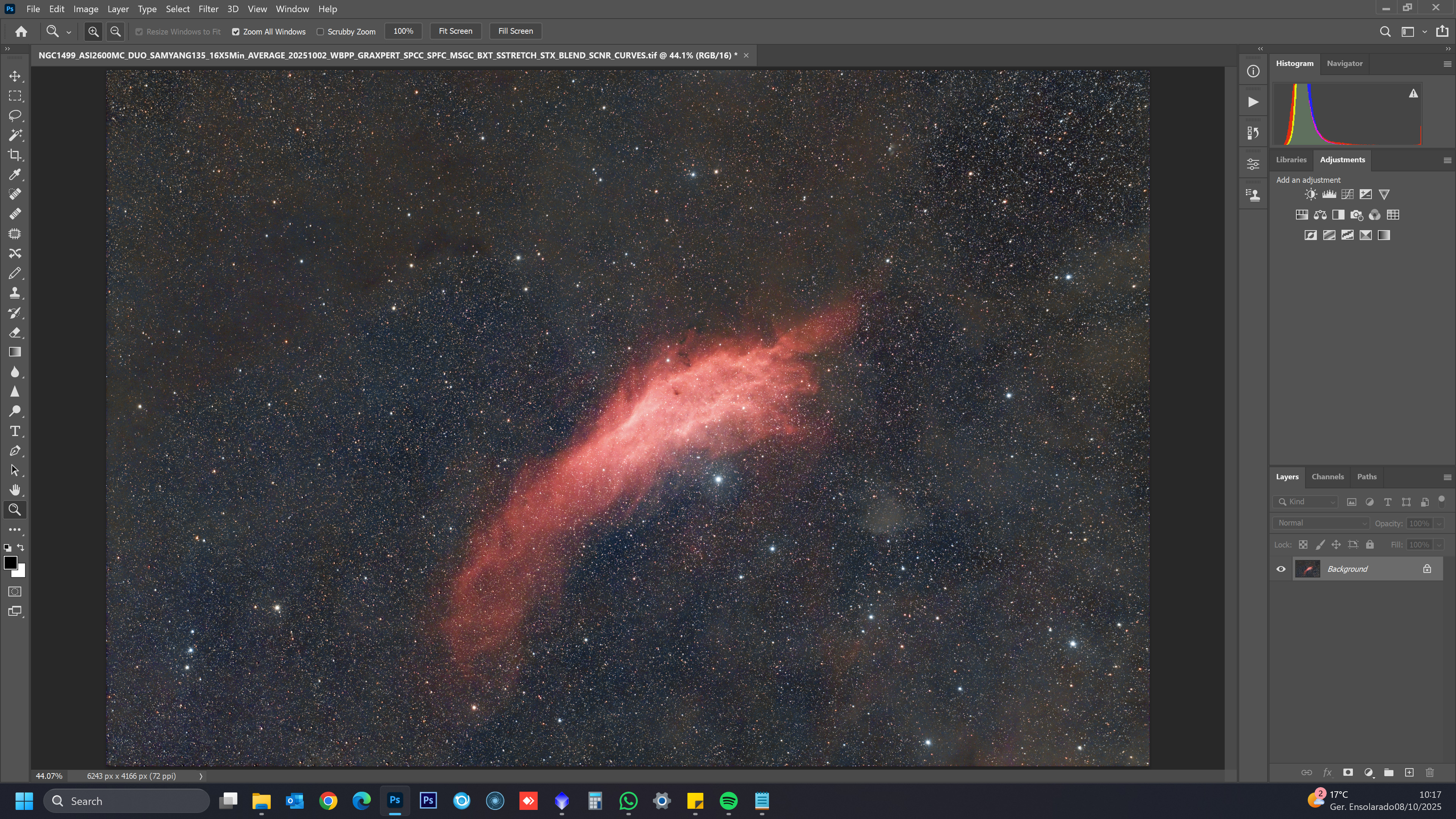Viewport: 1456px width, 819px height.
Task: Select the Crop tool
Action: [x=15, y=155]
